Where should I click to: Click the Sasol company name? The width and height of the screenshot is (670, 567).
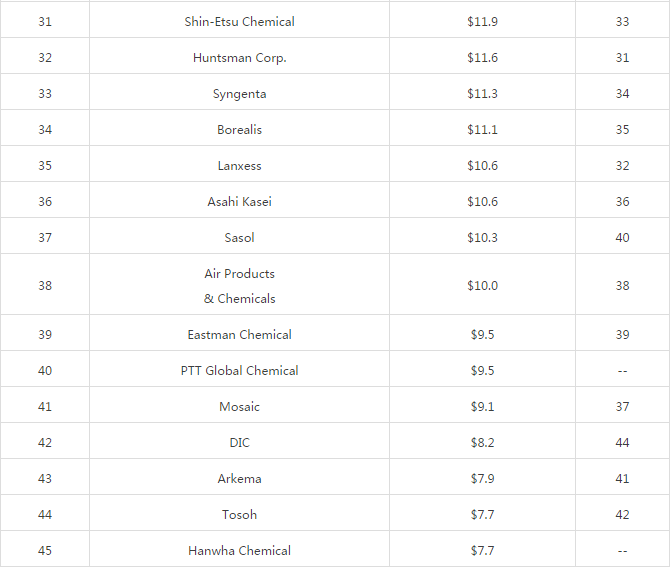(x=239, y=238)
